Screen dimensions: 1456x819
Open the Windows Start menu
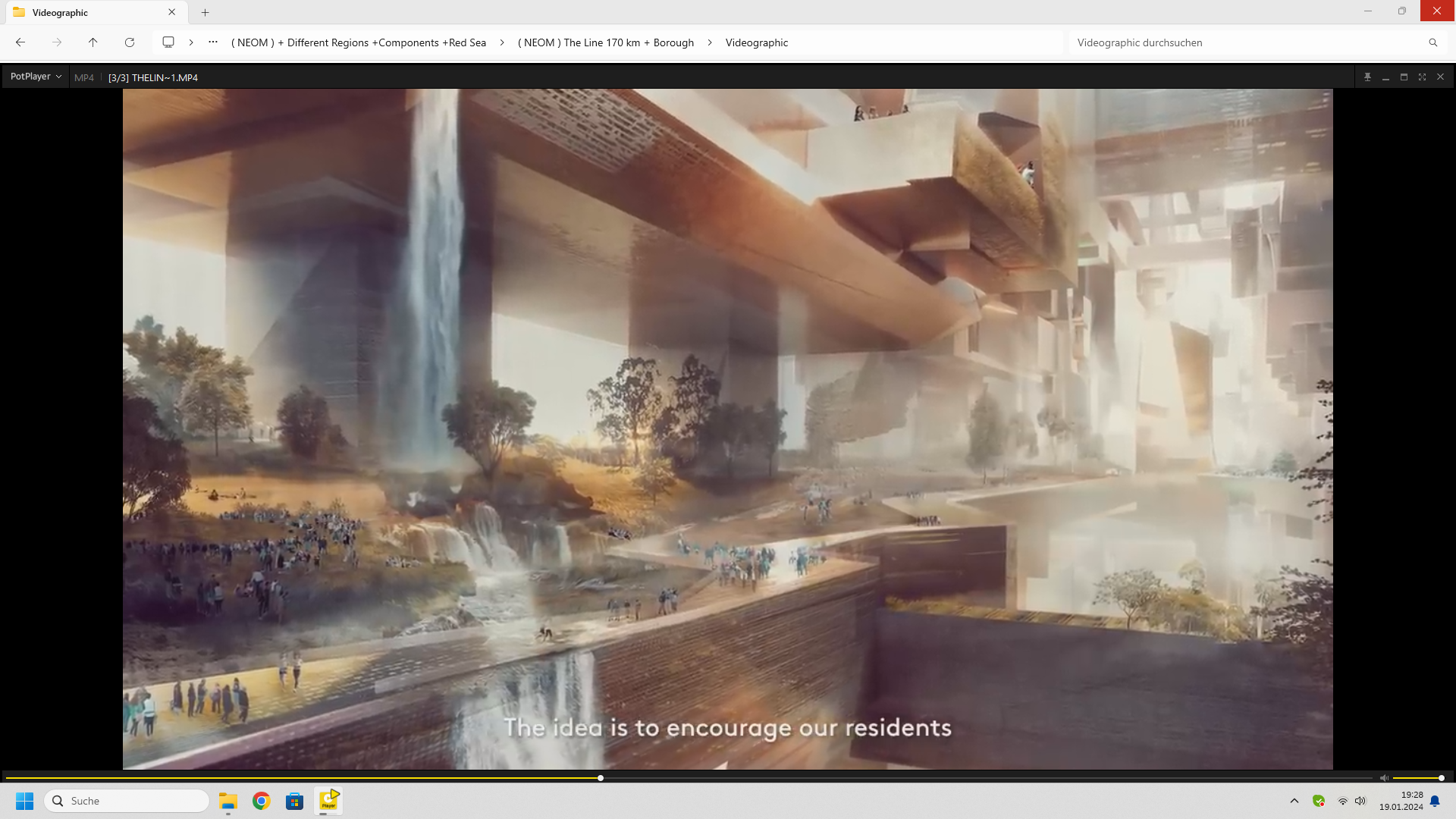(x=25, y=801)
